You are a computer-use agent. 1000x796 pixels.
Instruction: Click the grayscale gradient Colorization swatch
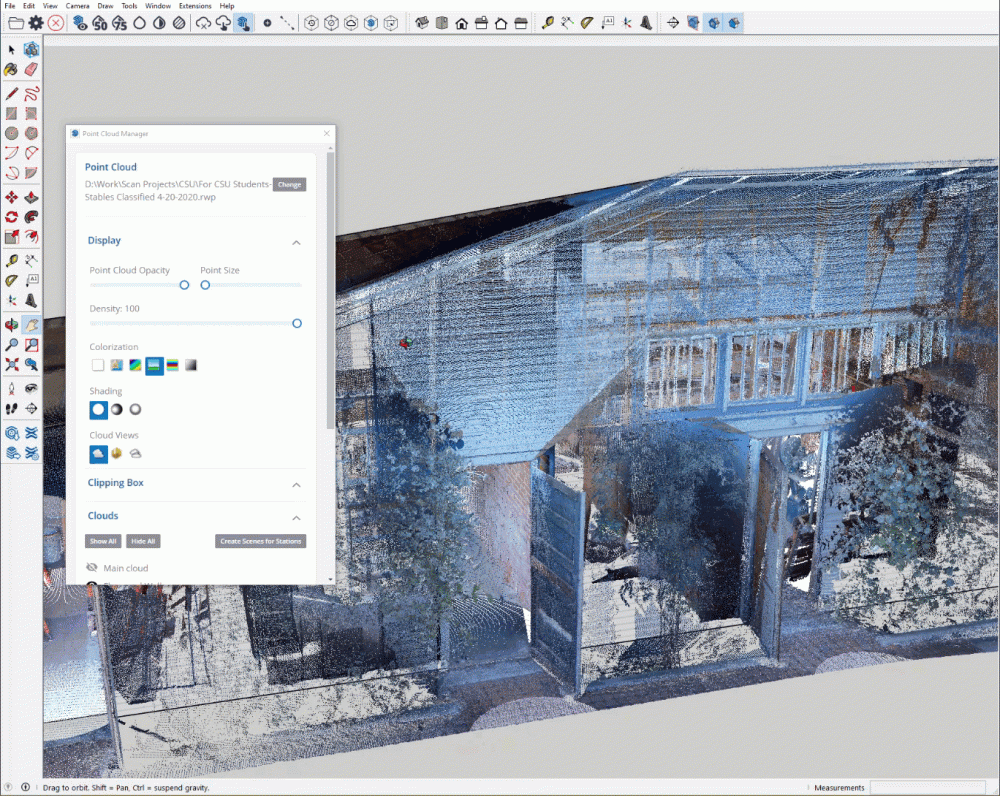click(189, 365)
